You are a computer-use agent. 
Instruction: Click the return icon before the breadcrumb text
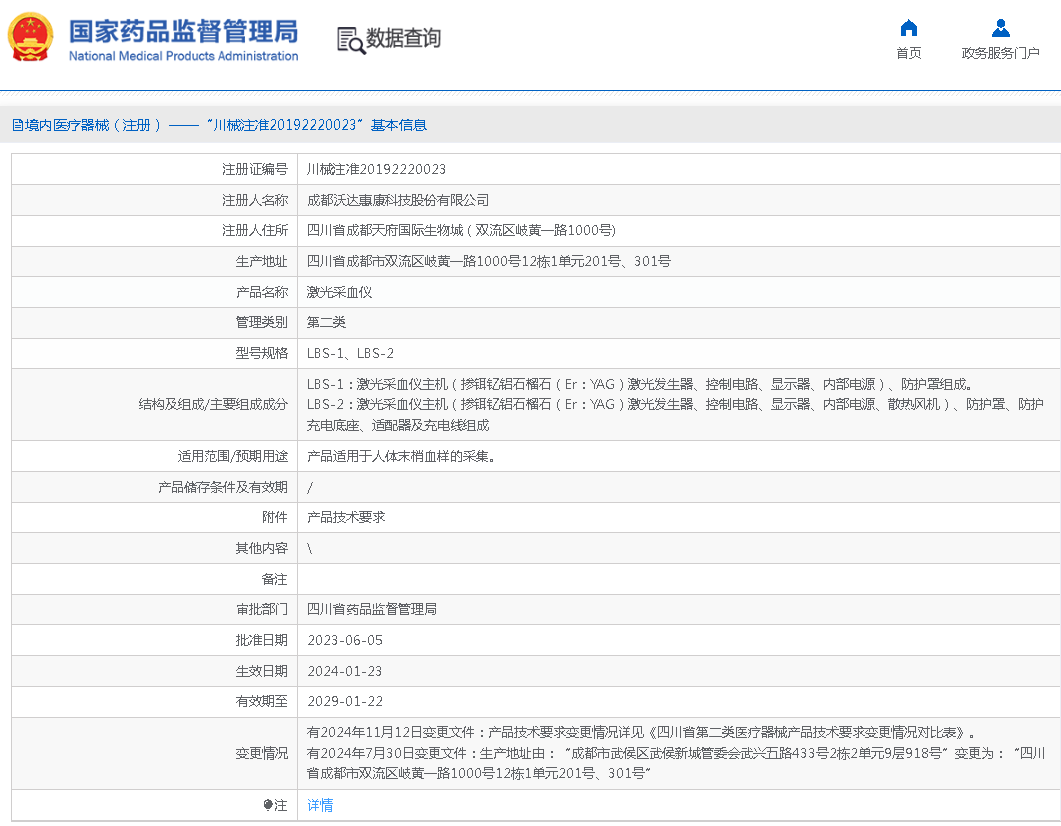click(x=17, y=124)
